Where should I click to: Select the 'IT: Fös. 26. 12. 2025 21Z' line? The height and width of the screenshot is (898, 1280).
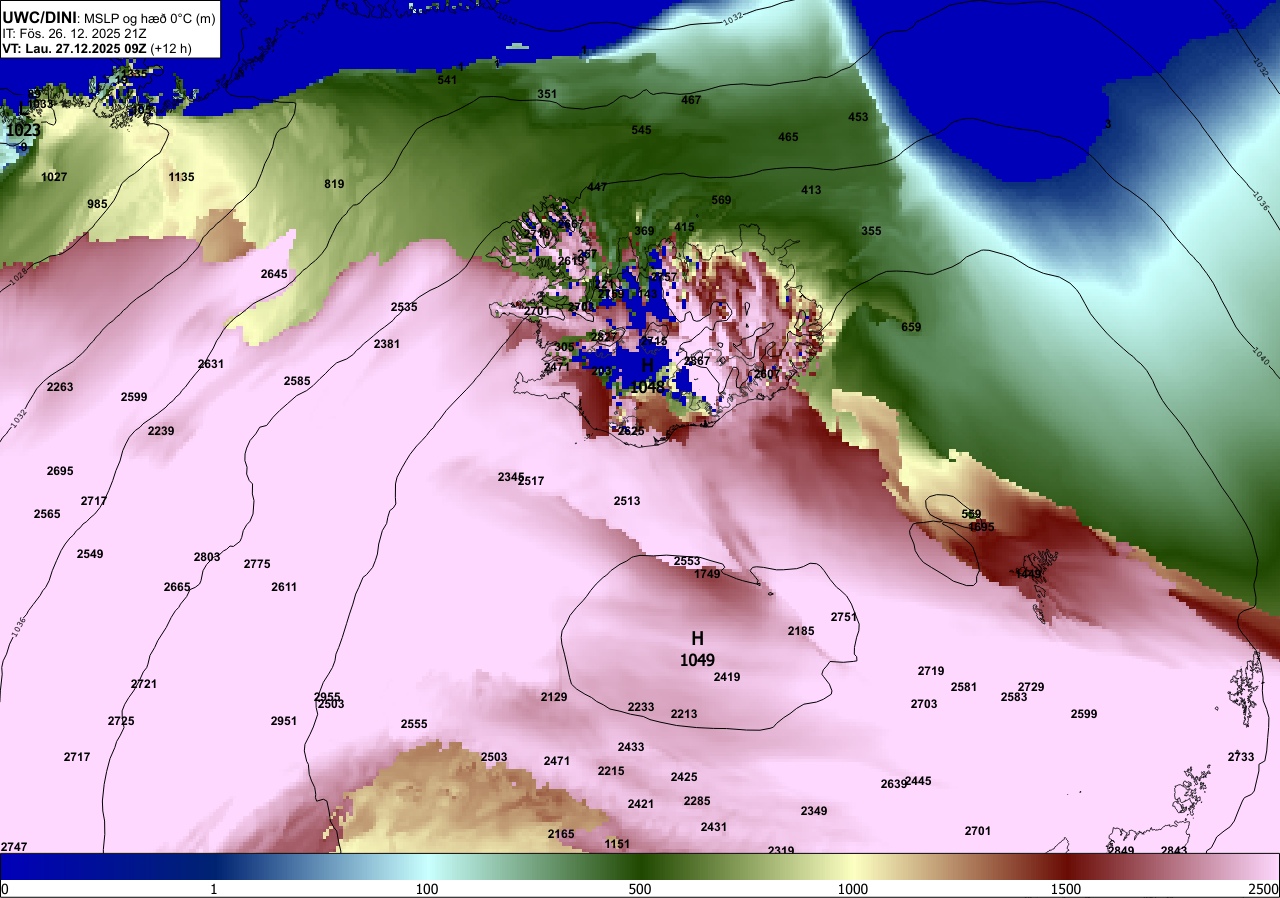74,33
